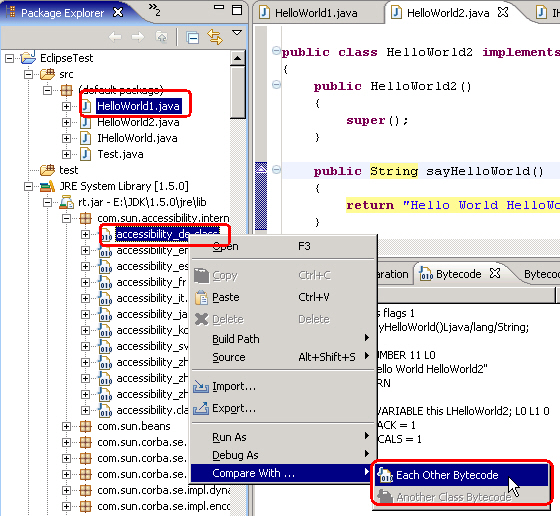This screenshot has height=516, width=560.
Task: Click the Package Explorer tab icon
Action: (x=11, y=12)
